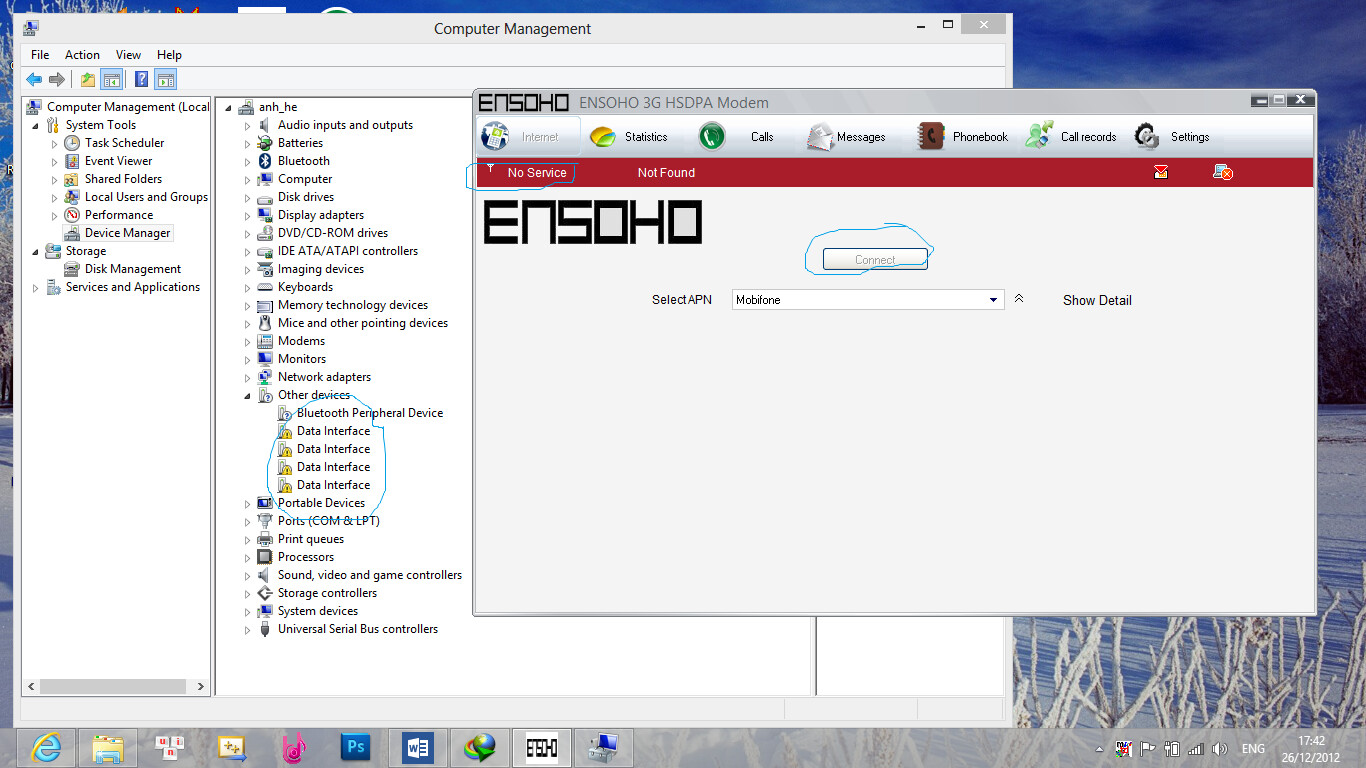Collapse the Other devices node

(248, 396)
